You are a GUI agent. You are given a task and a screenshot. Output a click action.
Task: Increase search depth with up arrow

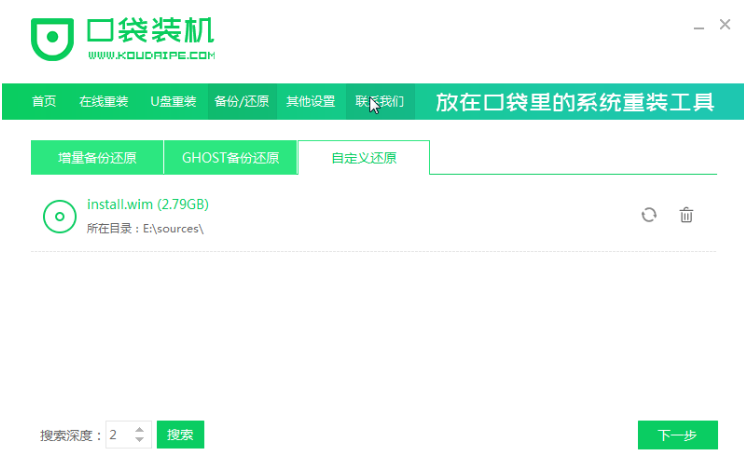(x=140, y=429)
